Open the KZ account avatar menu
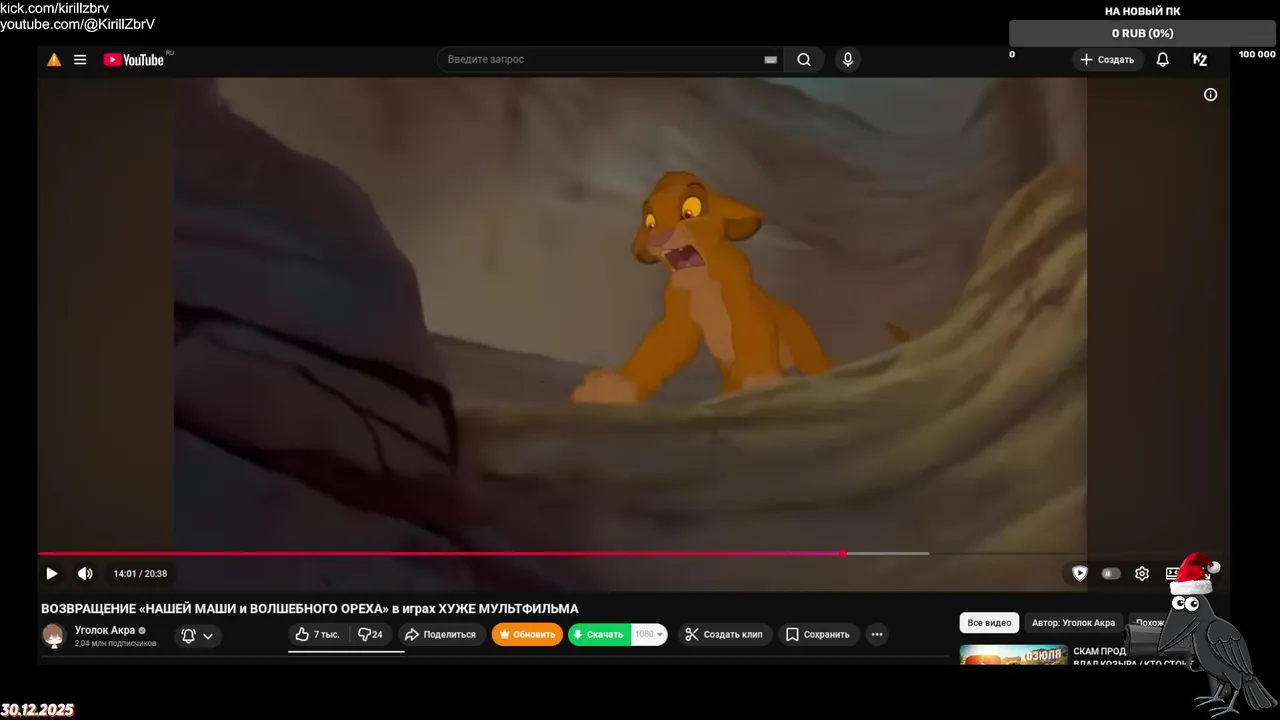The width and height of the screenshot is (1280, 720). point(1200,60)
